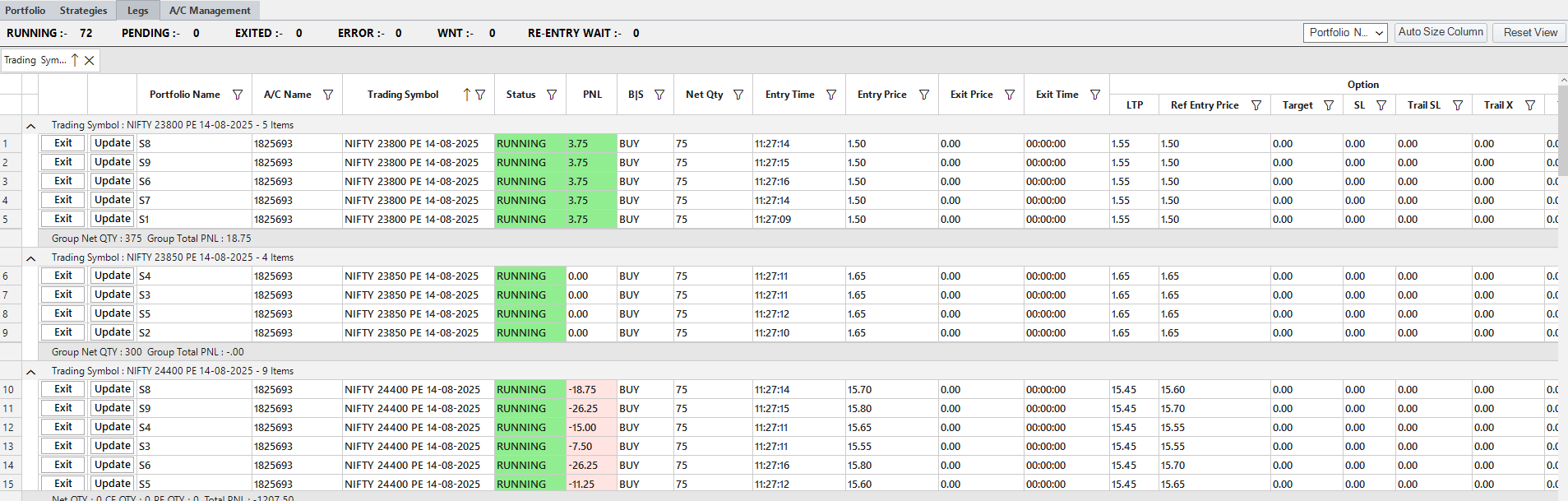1568x501 pixels.
Task: Open filter for Exit Time column
Action: pos(1095,95)
